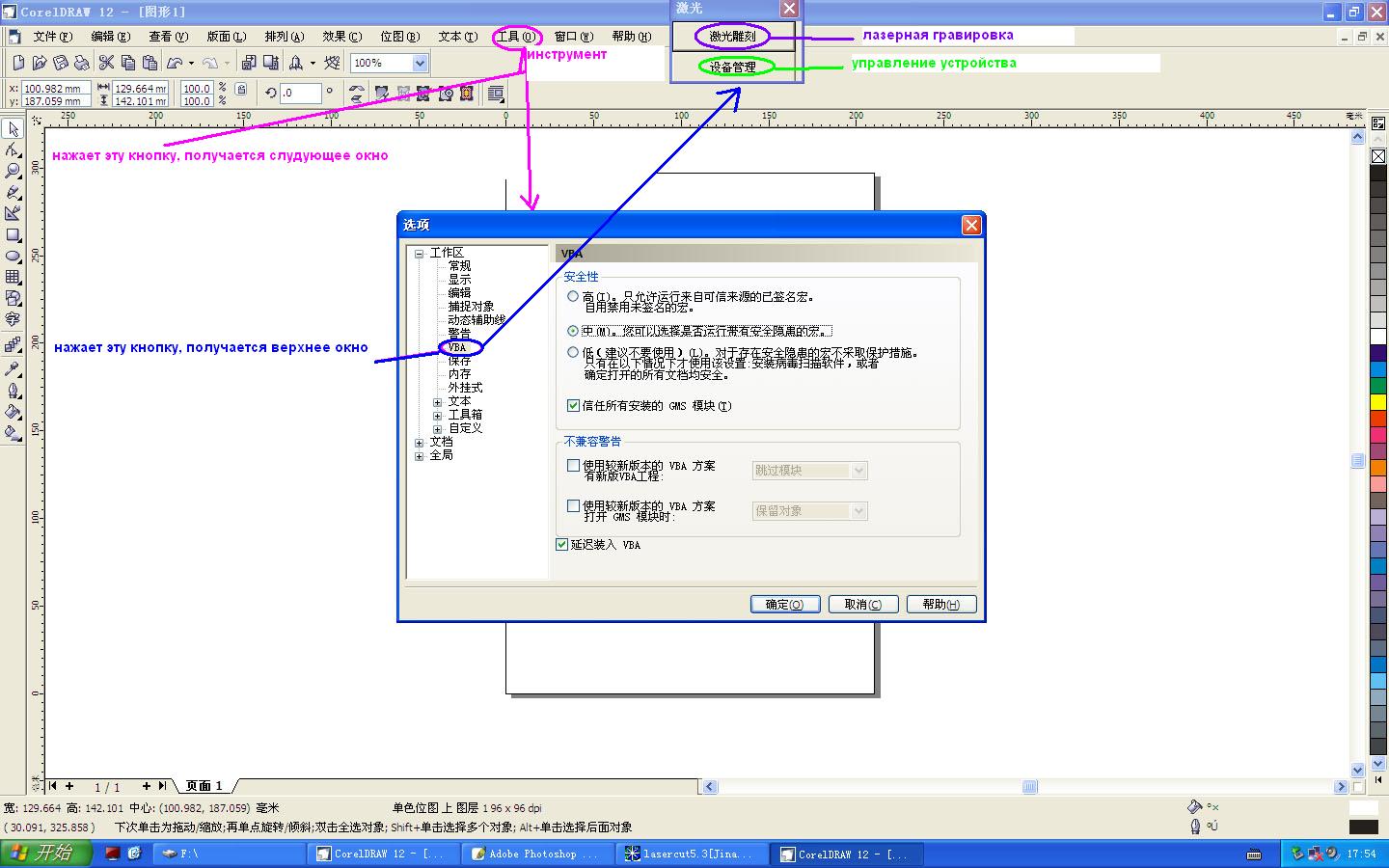
Task: Open the zoom level 100% dropdown
Action: tap(420, 64)
